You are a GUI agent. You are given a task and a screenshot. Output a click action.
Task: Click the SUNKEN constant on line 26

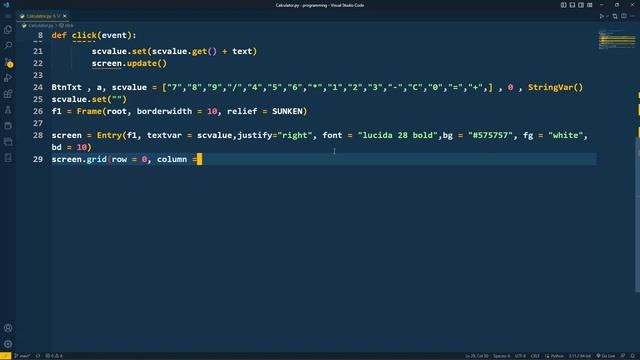(x=287, y=111)
